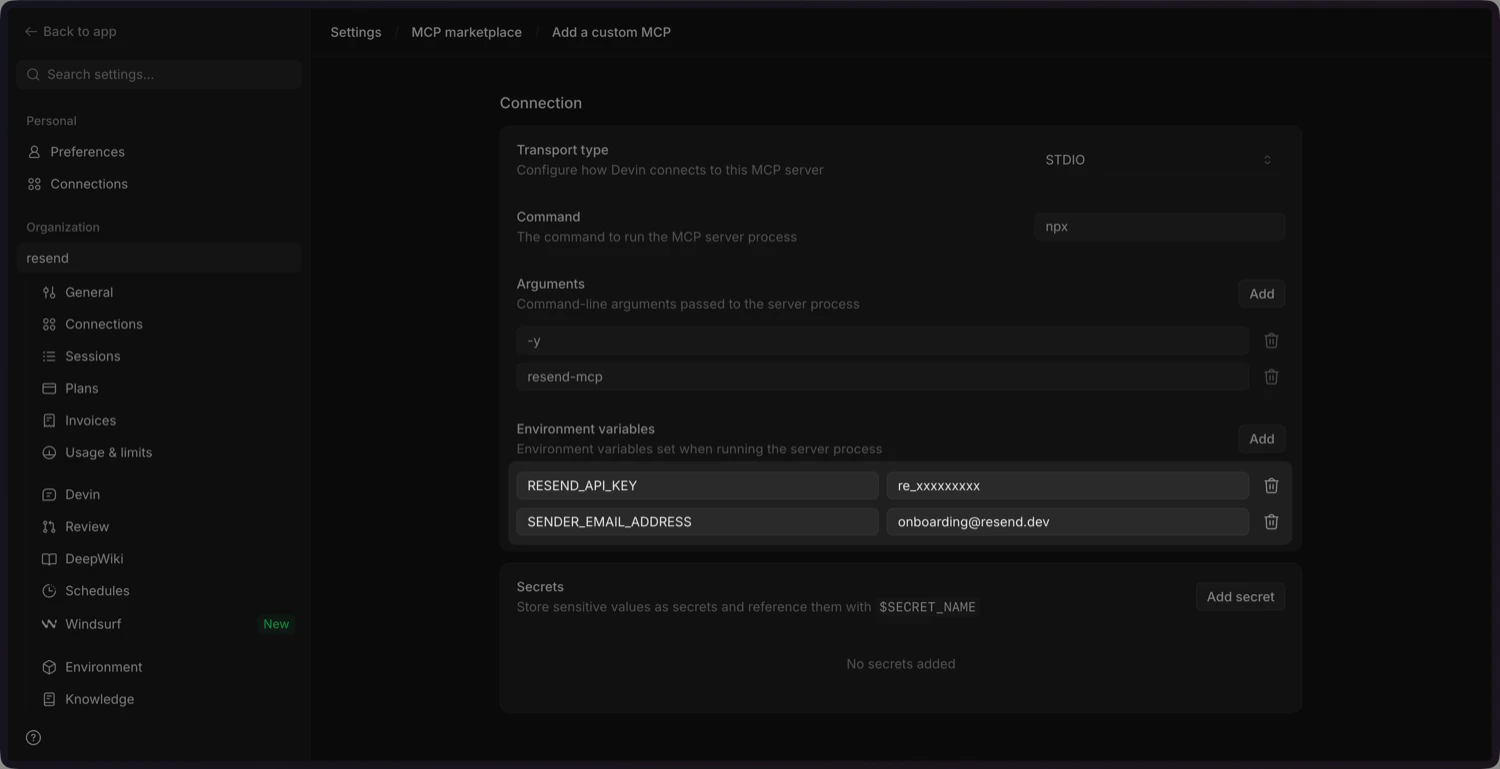1500x769 pixels.
Task: Click the Add a custom MCP breadcrumb
Action: 611,32
